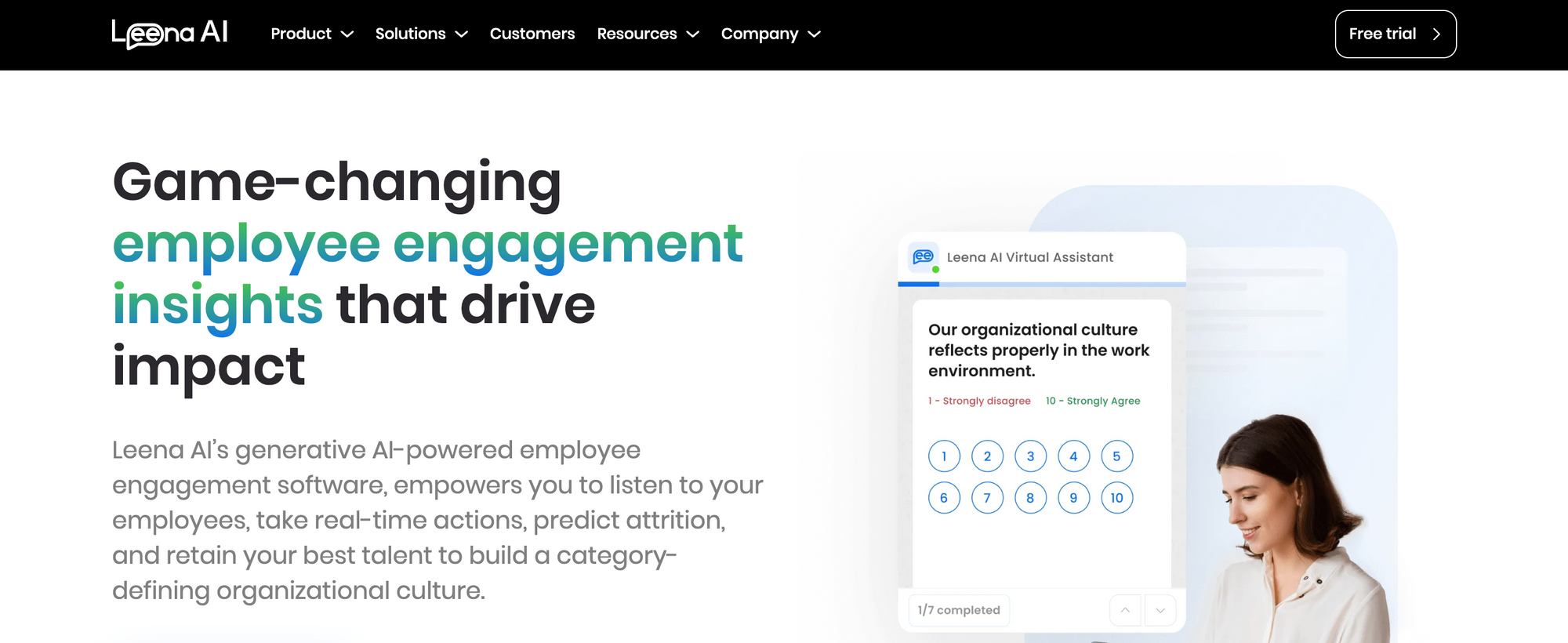This screenshot has width=1568, height=643.
Task: Click the arrow icon in Free trial button
Action: pyautogui.click(x=1436, y=34)
